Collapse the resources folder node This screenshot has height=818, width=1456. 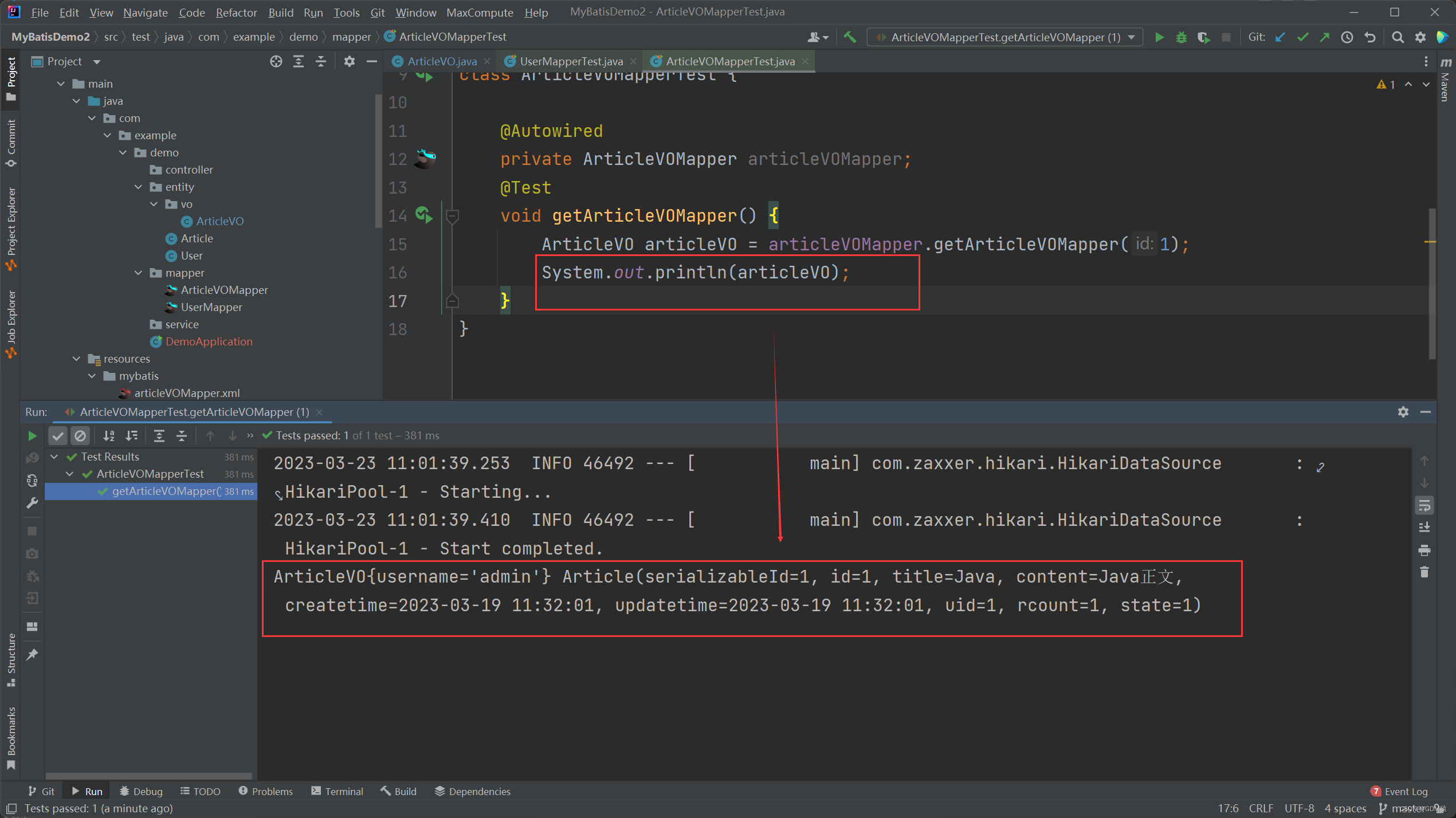[x=76, y=359]
